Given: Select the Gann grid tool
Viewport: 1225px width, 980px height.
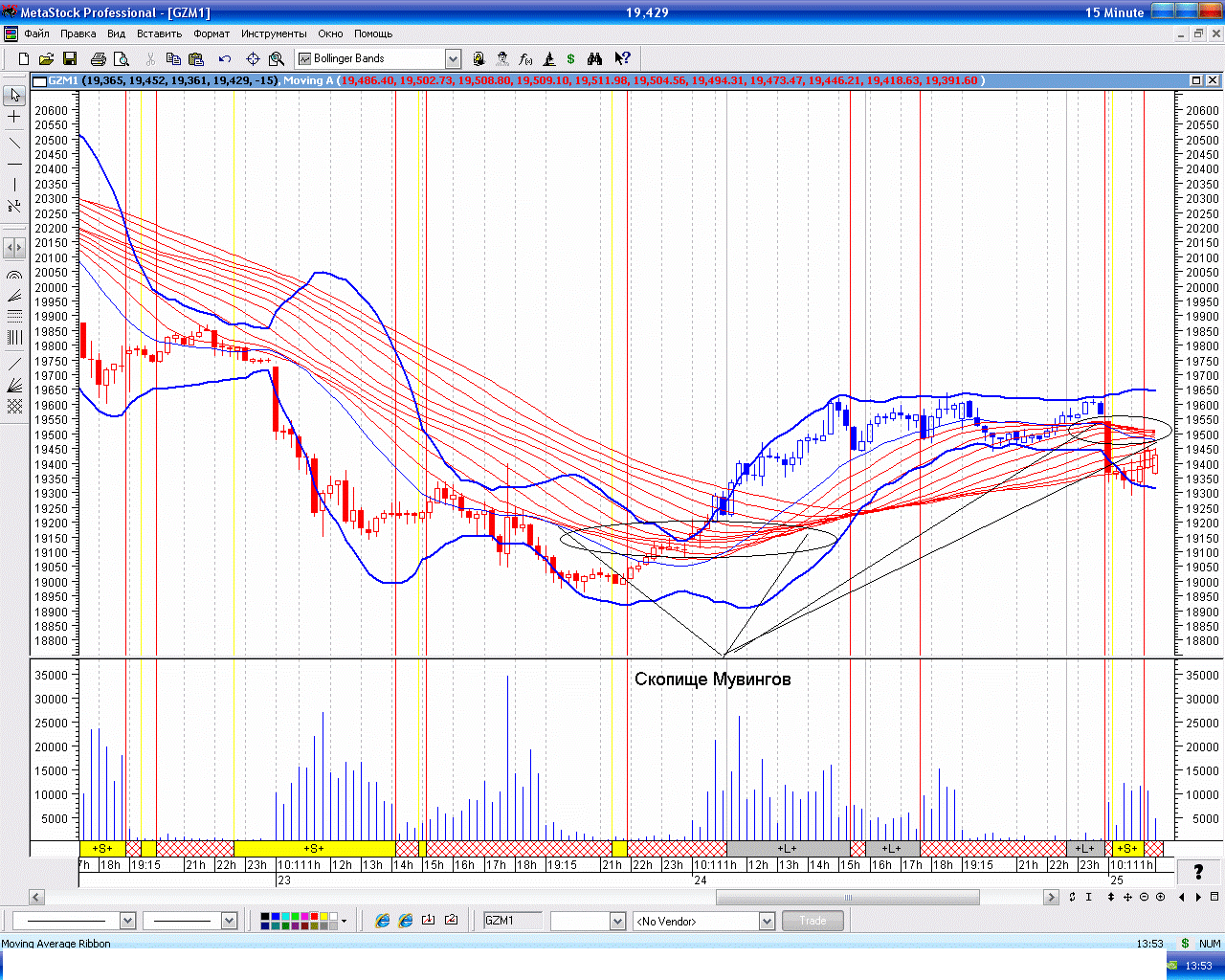Looking at the screenshot, I should tap(14, 407).
